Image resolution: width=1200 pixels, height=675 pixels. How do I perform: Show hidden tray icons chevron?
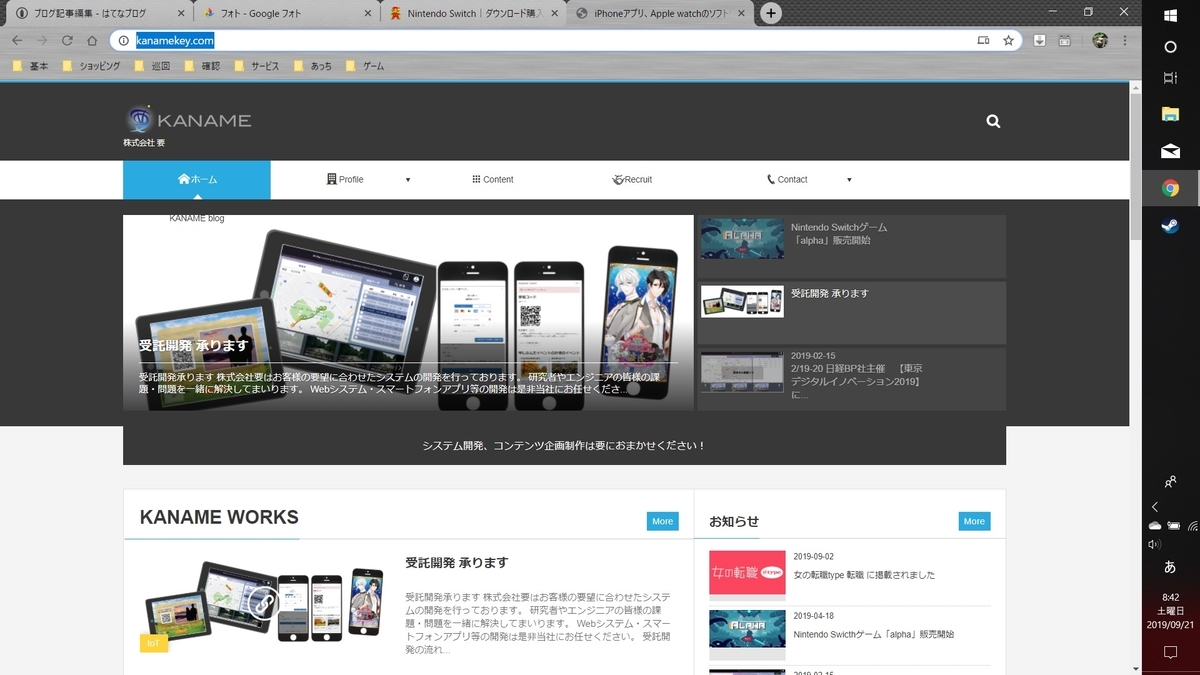1155,507
